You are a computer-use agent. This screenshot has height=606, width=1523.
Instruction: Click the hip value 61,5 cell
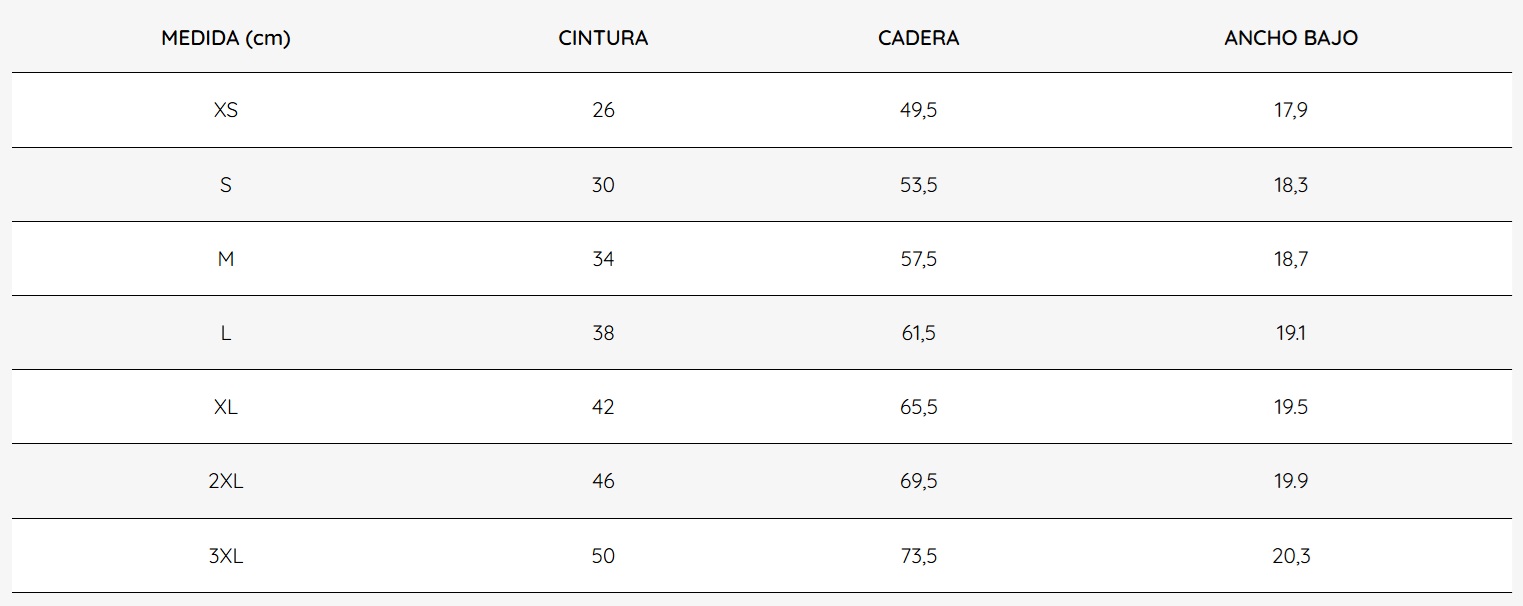(918, 333)
